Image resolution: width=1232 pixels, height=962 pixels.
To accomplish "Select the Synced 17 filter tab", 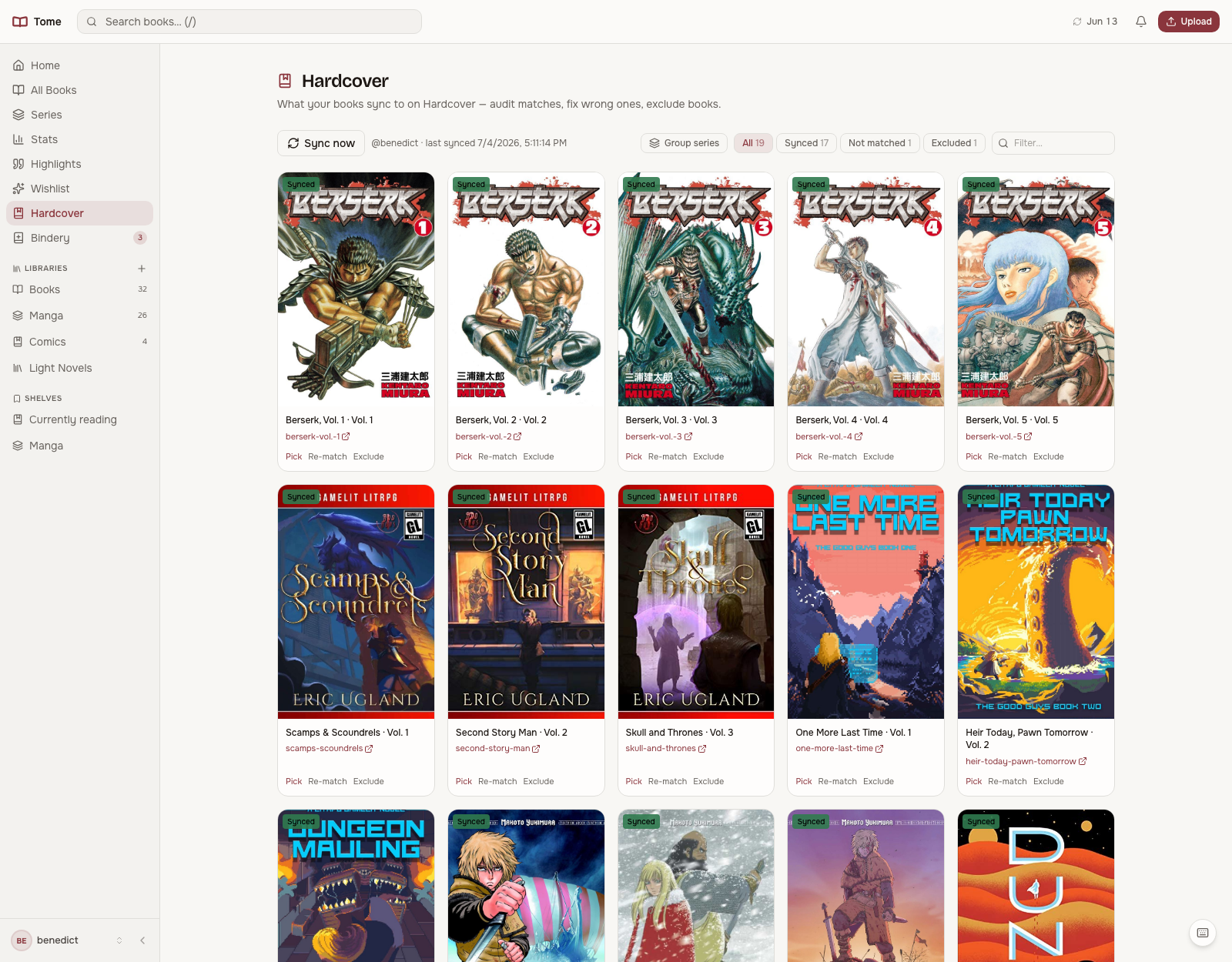I will (806, 143).
